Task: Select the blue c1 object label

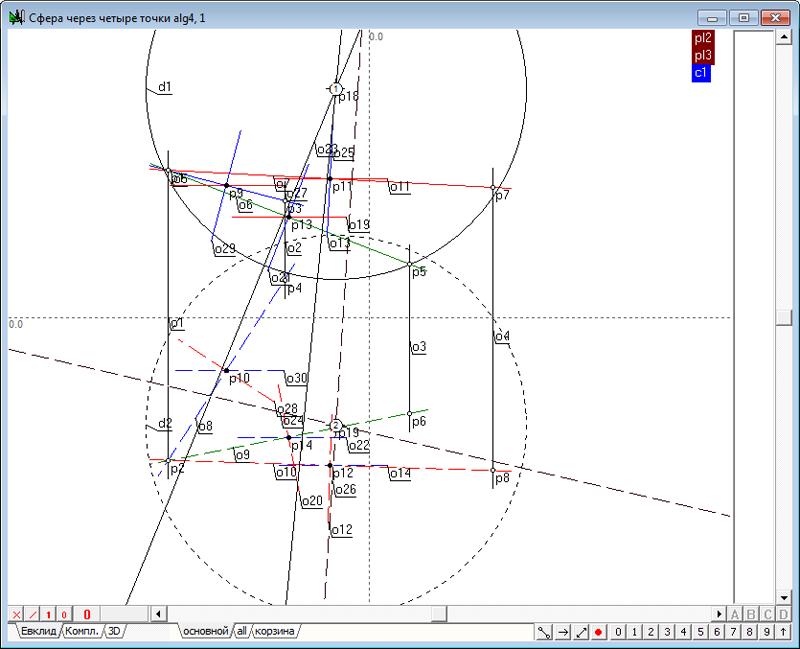Action: [x=701, y=72]
